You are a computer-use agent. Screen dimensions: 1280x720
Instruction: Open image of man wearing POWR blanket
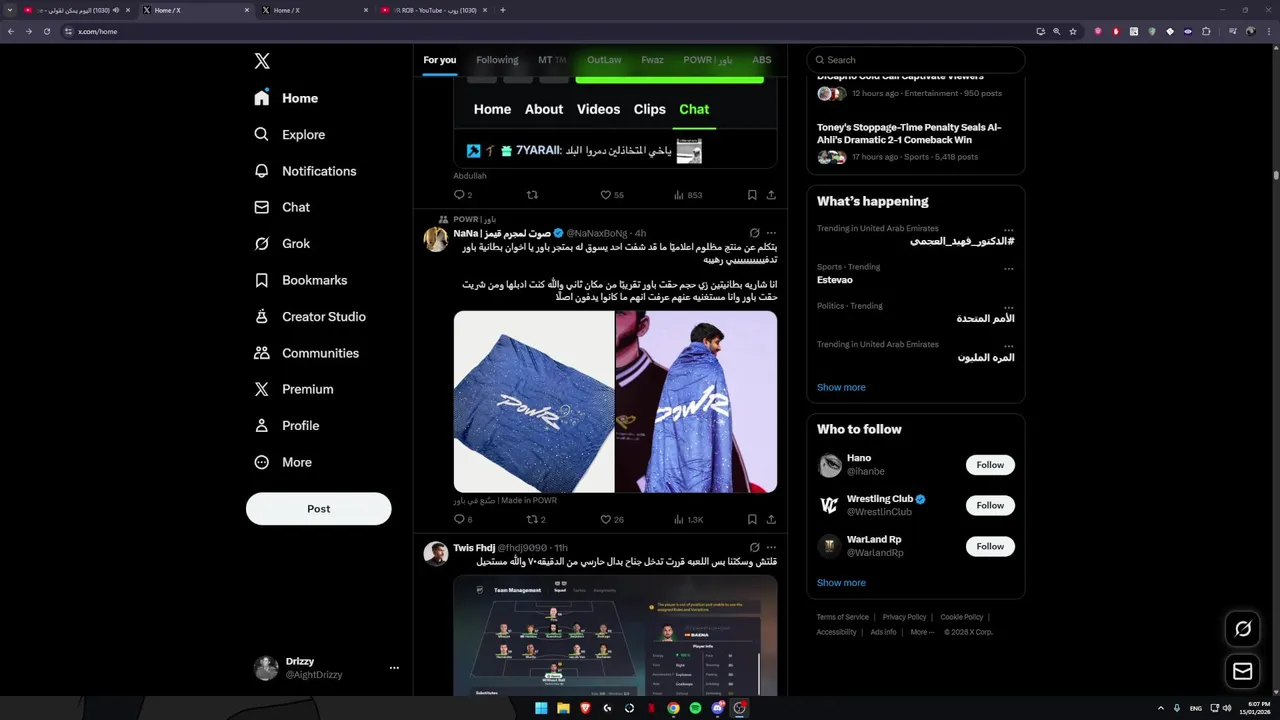point(696,401)
